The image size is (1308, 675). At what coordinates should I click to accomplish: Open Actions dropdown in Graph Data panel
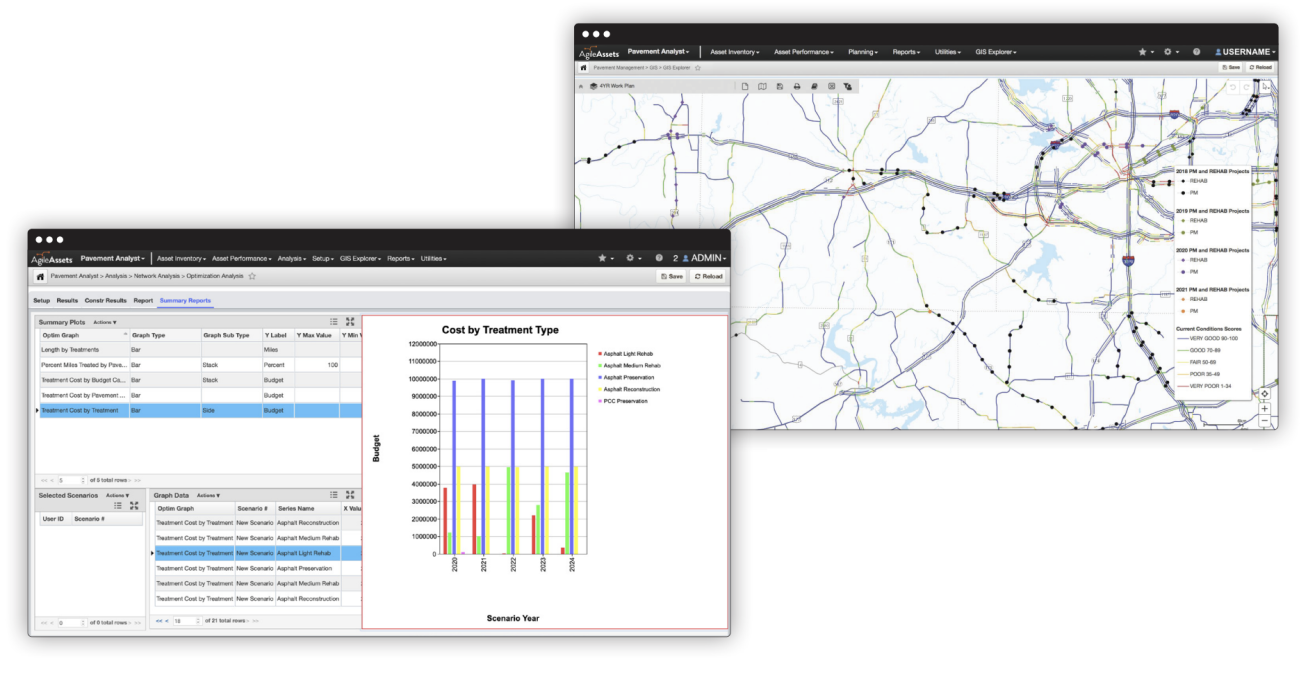pyautogui.click(x=208, y=495)
